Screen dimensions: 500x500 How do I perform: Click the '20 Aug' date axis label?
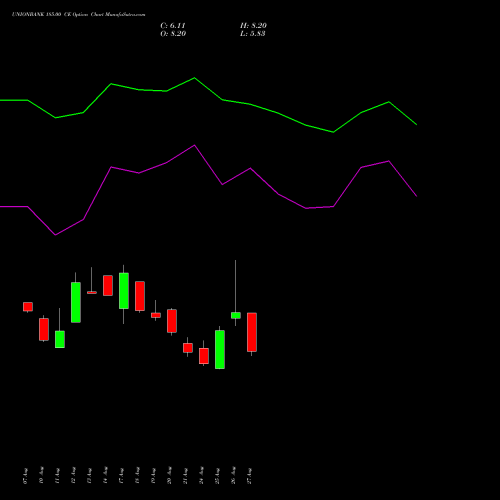click(169, 476)
